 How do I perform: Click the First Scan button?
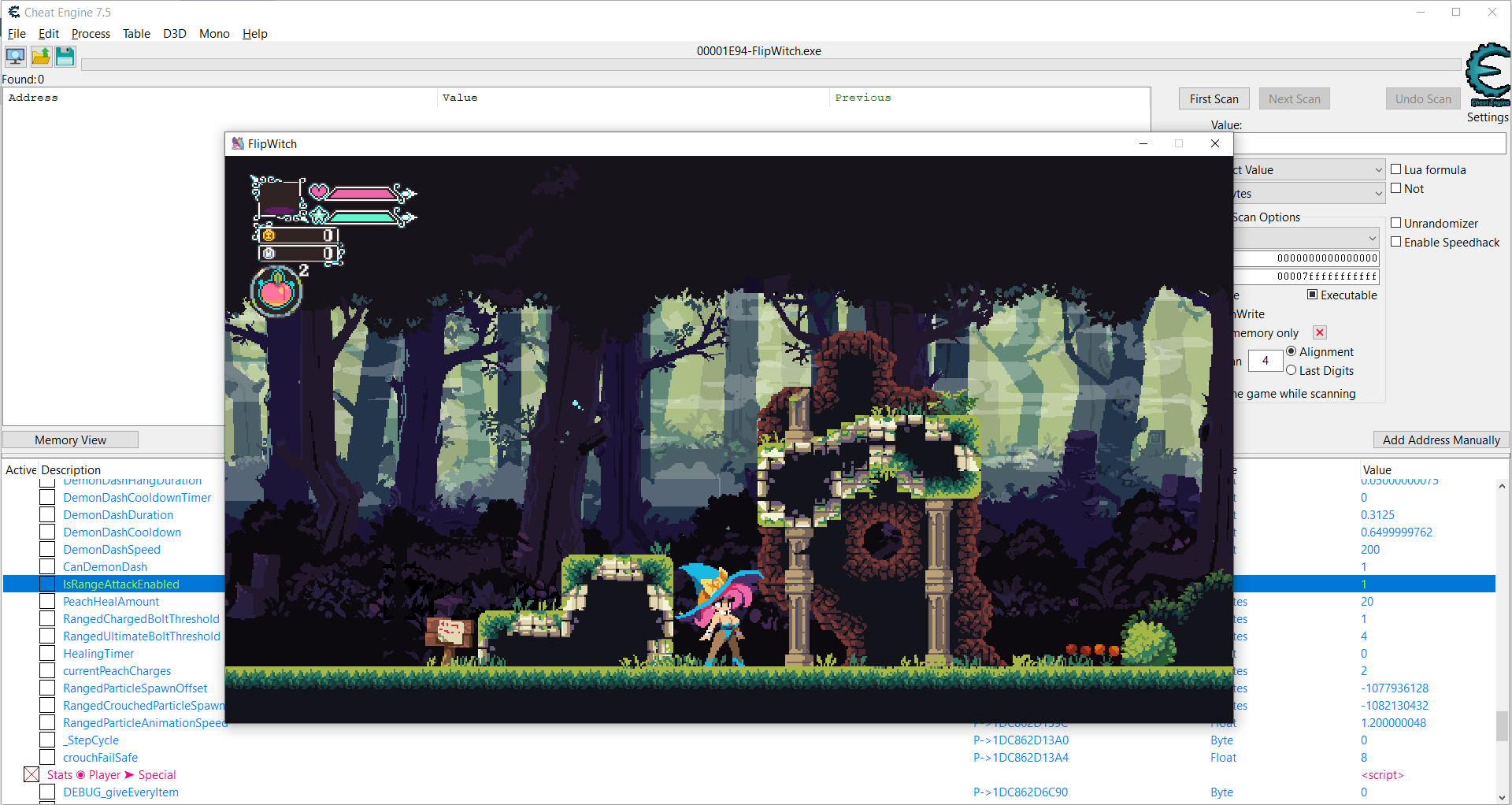1214,99
